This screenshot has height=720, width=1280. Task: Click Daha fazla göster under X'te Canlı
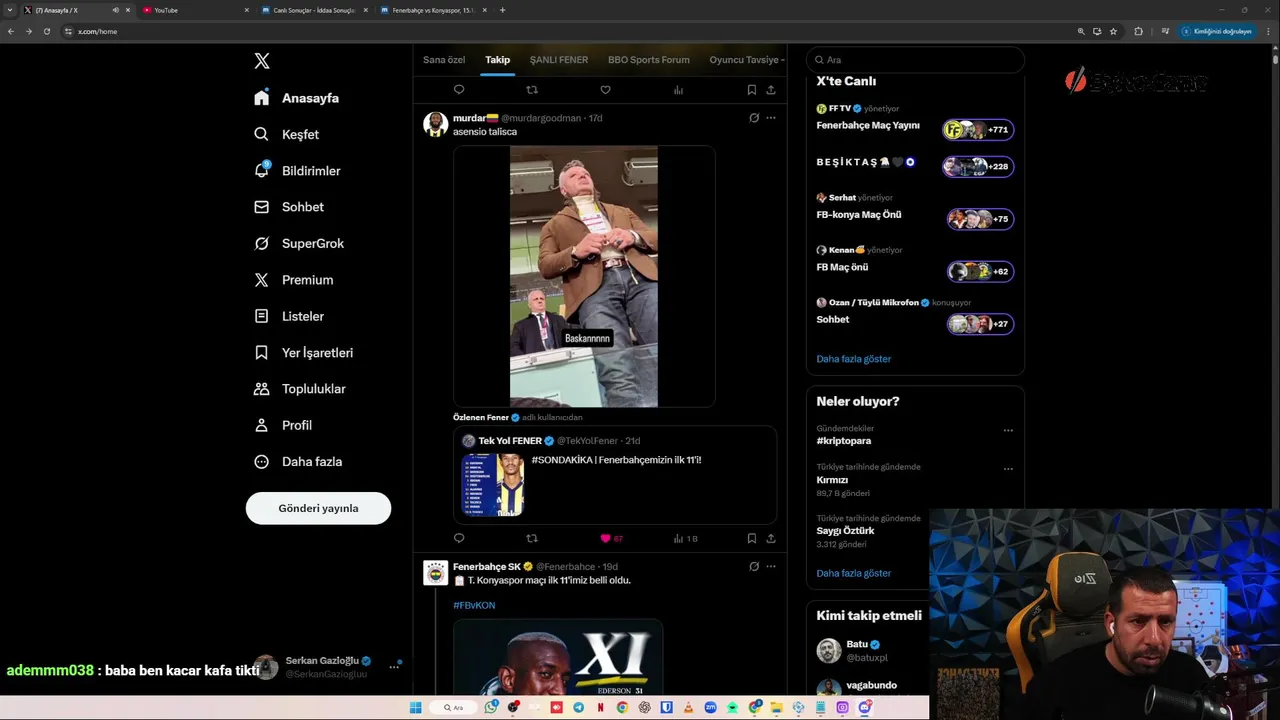(x=853, y=359)
